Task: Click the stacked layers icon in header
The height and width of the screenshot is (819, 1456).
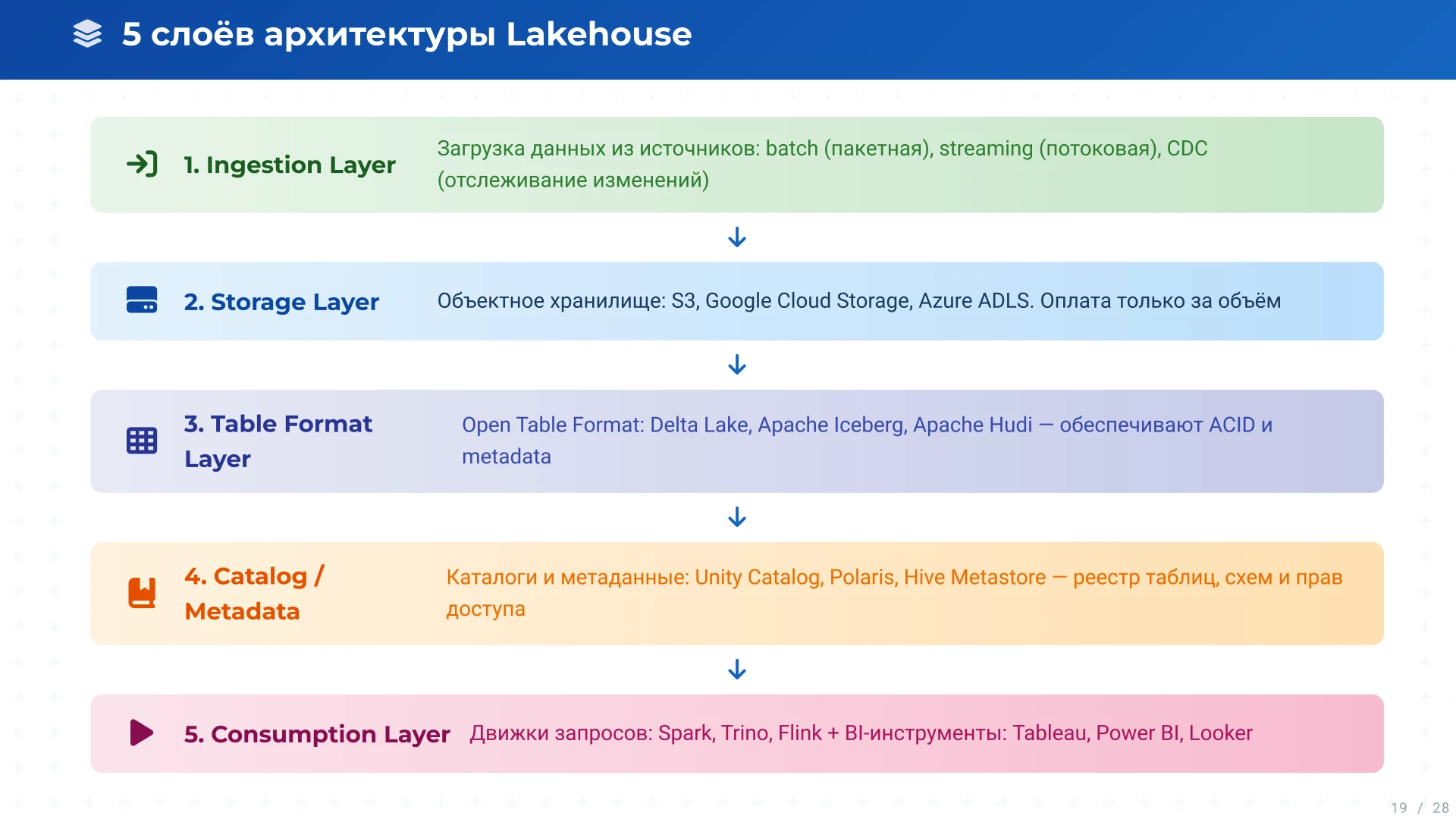Action: pos(87,34)
